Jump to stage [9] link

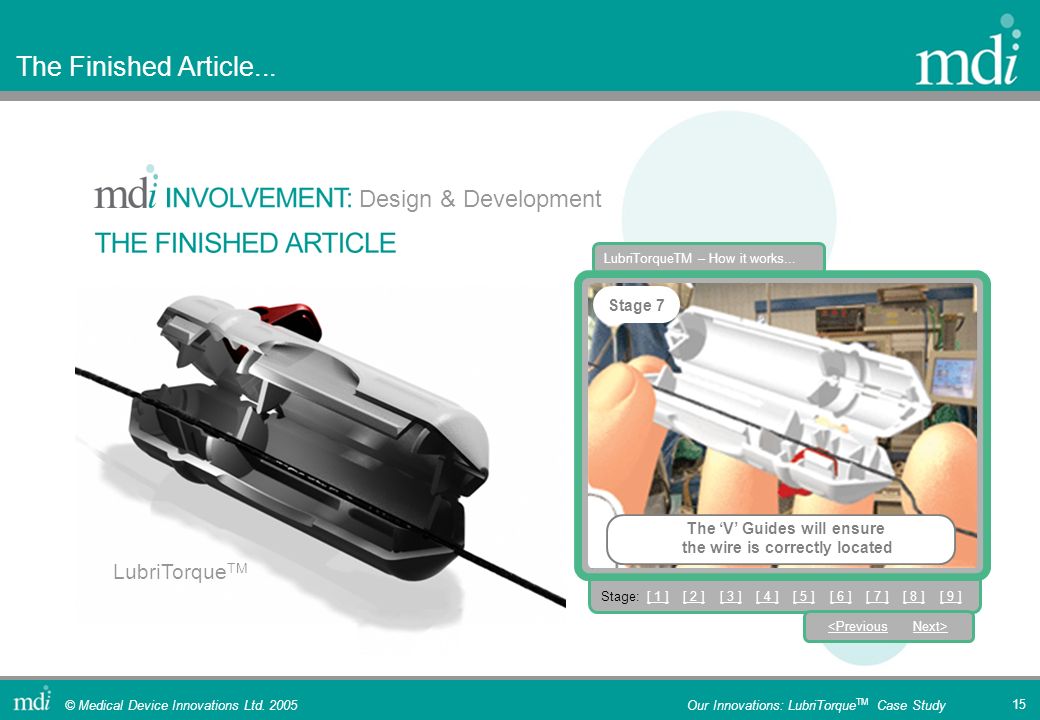point(950,596)
